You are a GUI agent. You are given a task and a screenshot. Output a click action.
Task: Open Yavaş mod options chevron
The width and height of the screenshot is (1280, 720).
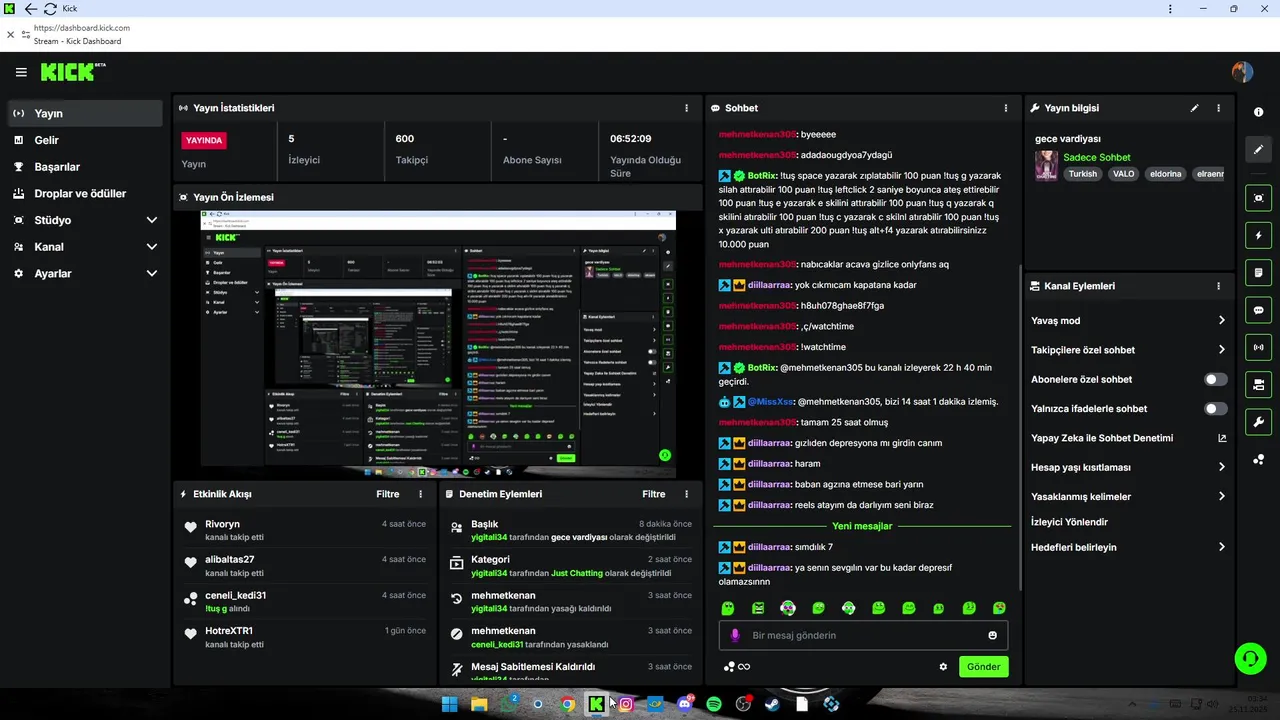point(1222,321)
